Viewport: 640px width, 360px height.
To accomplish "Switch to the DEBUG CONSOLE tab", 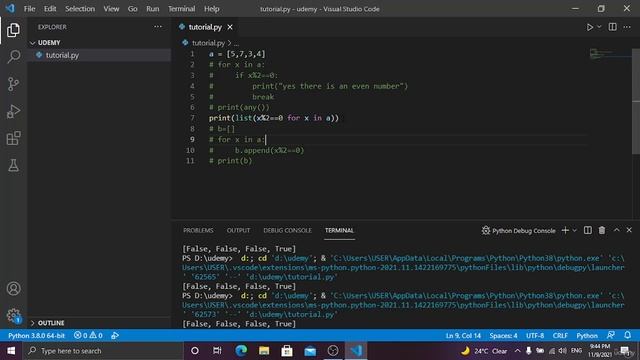I will pyautogui.click(x=287, y=231).
